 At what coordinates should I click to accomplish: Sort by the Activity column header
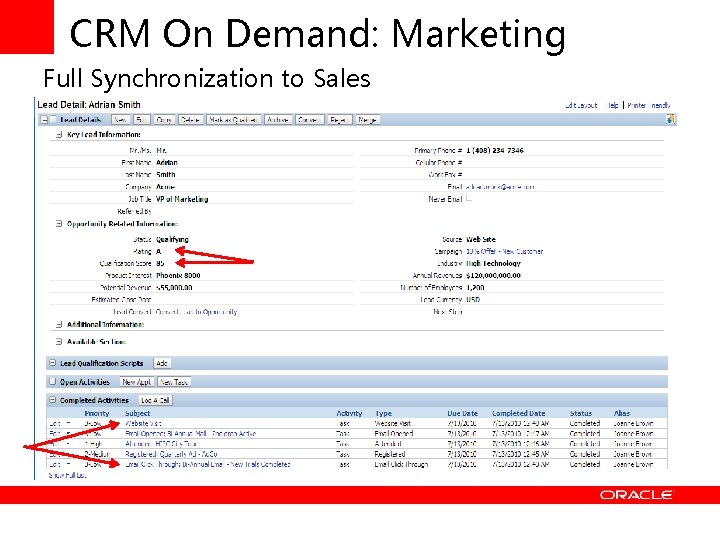click(349, 413)
